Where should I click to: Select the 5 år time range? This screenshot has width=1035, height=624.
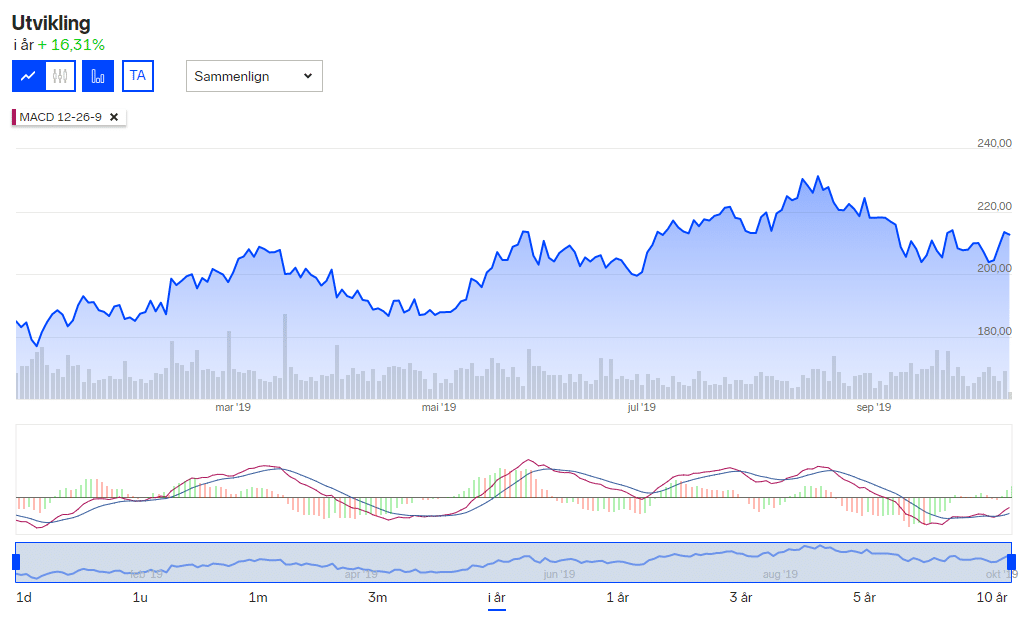[x=864, y=598]
